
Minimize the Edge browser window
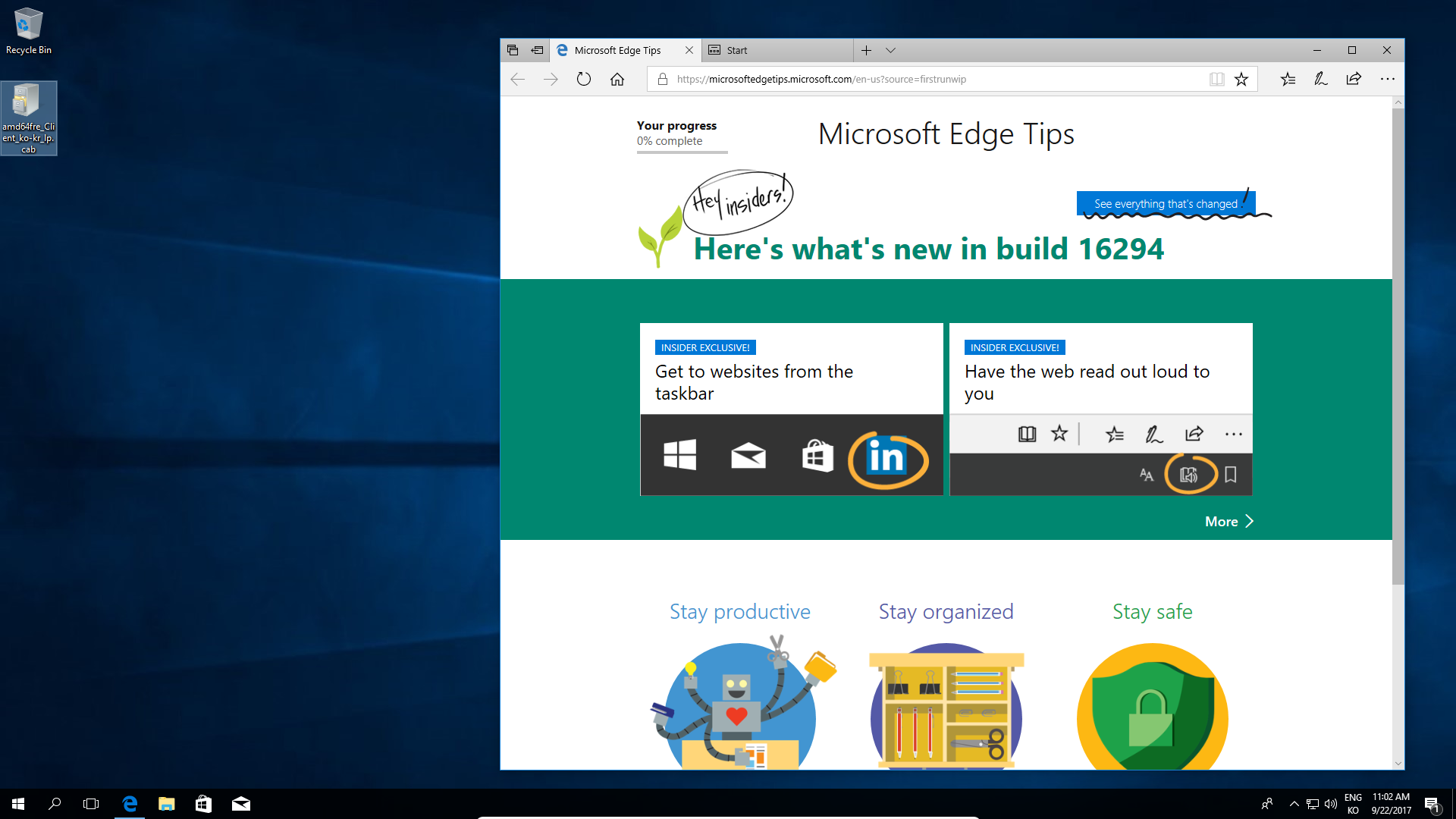1317,50
